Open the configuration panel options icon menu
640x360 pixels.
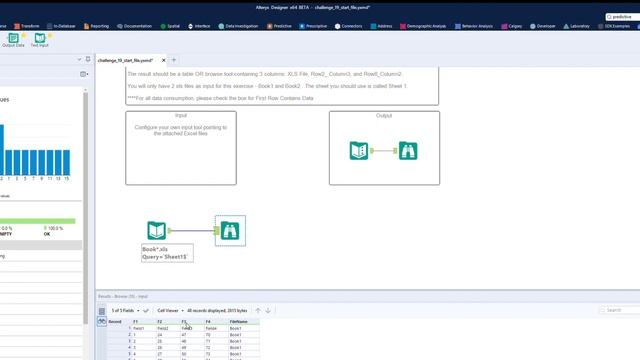(x=84, y=74)
